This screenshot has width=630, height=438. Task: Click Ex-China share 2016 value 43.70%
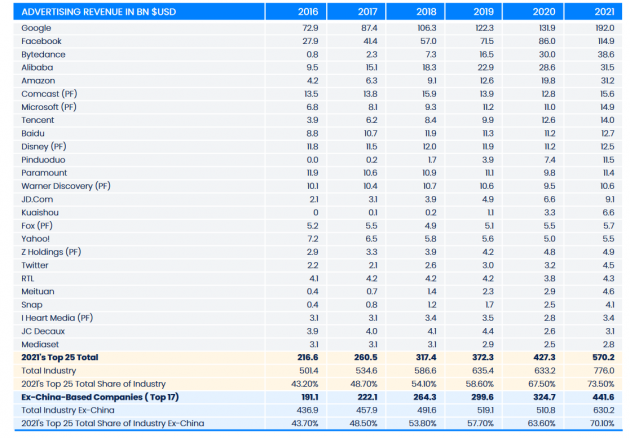point(305,423)
